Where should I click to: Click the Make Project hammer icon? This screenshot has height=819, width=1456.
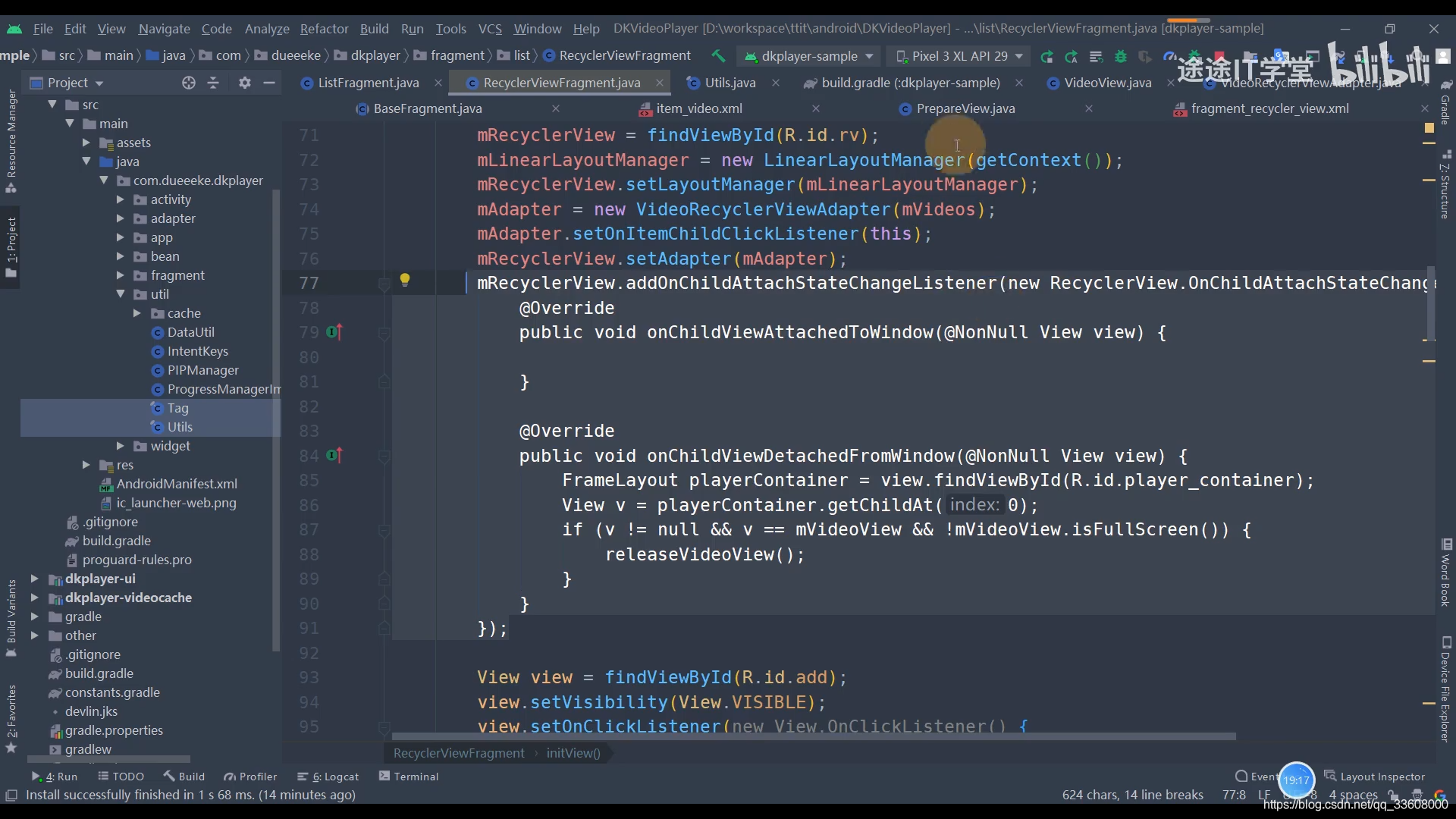point(717,56)
